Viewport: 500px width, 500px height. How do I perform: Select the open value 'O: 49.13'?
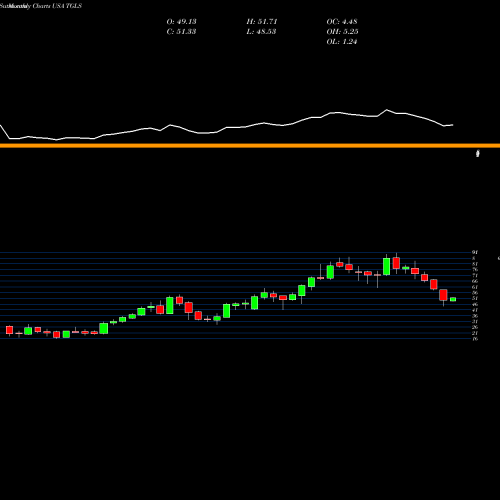181,22
